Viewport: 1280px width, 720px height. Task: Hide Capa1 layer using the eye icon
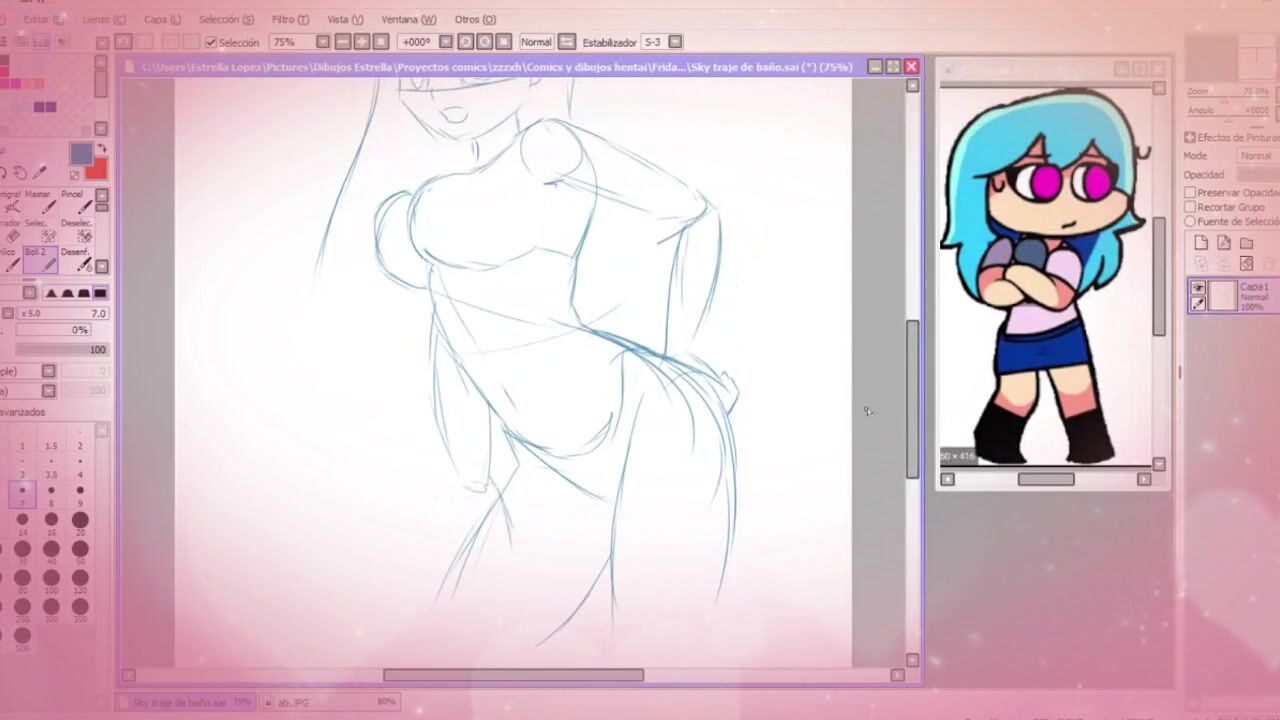1198,288
